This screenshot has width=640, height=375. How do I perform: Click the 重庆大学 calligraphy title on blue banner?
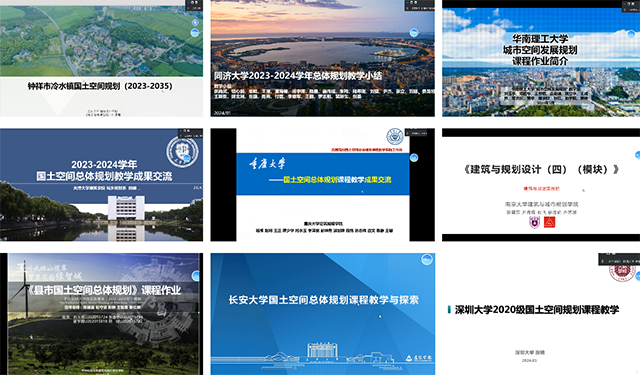point(267,164)
